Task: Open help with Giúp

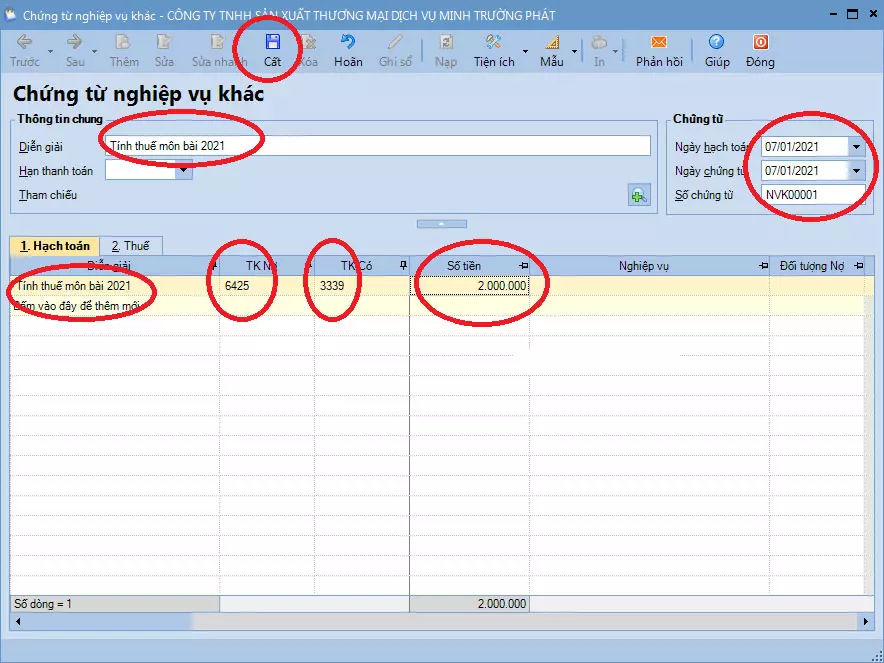Action: point(717,50)
